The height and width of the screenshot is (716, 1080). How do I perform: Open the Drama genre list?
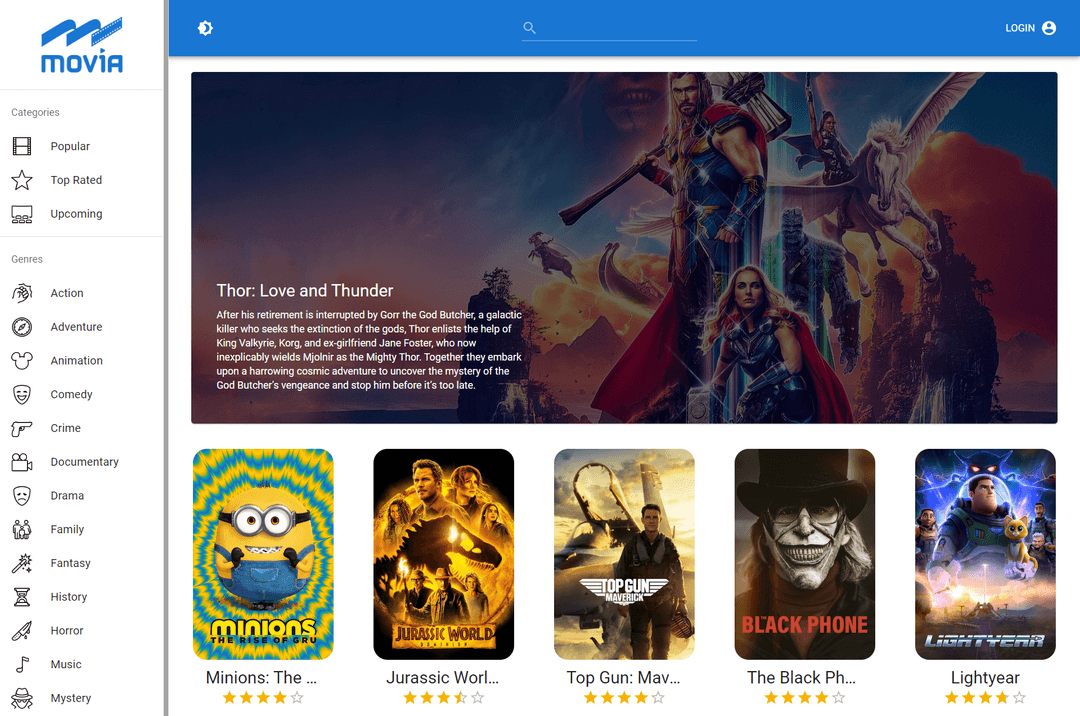pyautogui.click(x=67, y=496)
